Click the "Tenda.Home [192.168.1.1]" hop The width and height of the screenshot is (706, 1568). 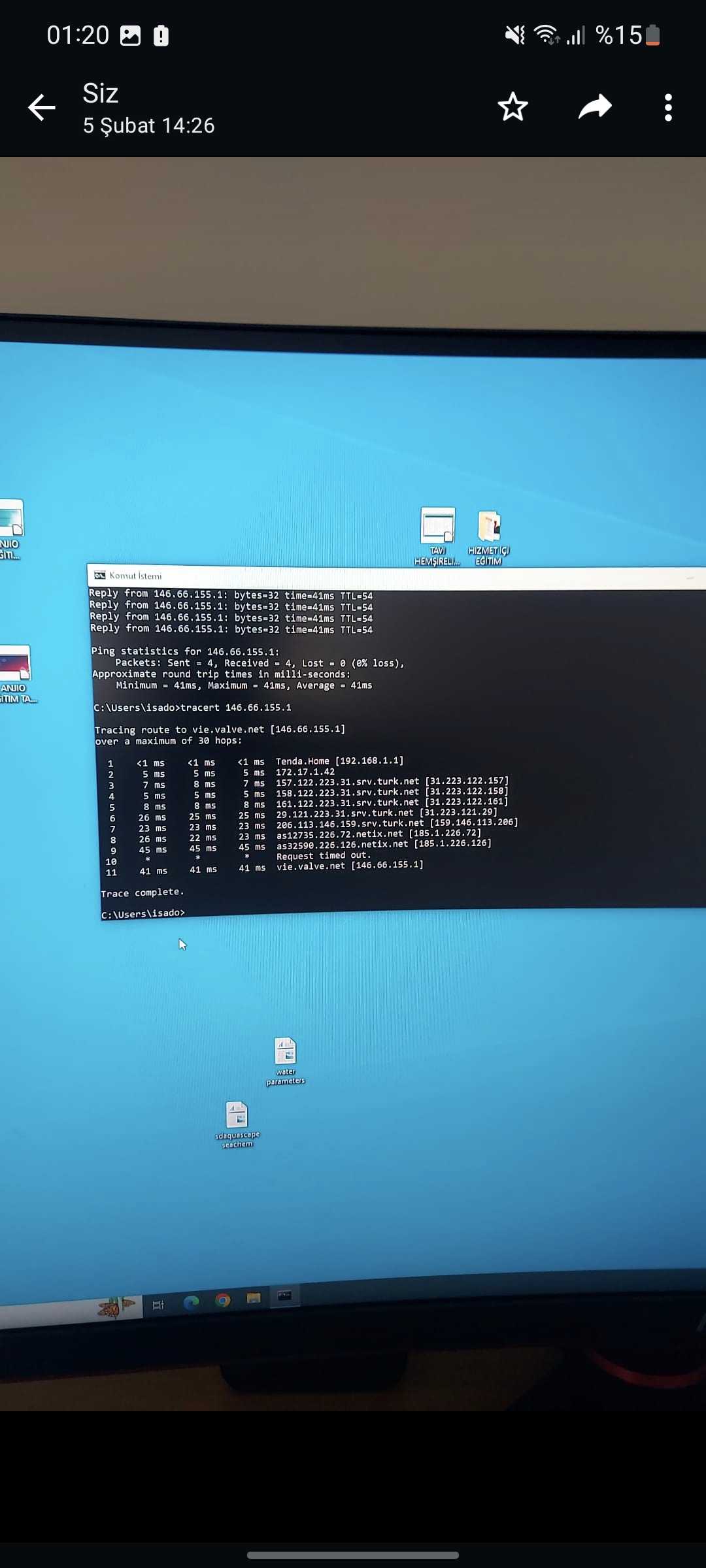(x=339, y=760)
